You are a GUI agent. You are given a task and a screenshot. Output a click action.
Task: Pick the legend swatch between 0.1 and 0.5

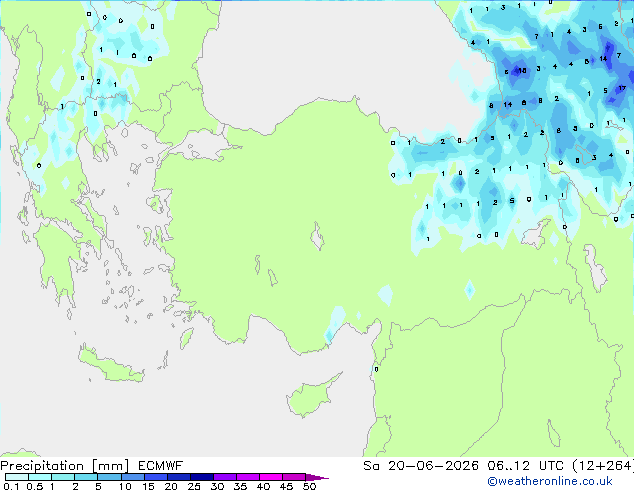[17, 477]
